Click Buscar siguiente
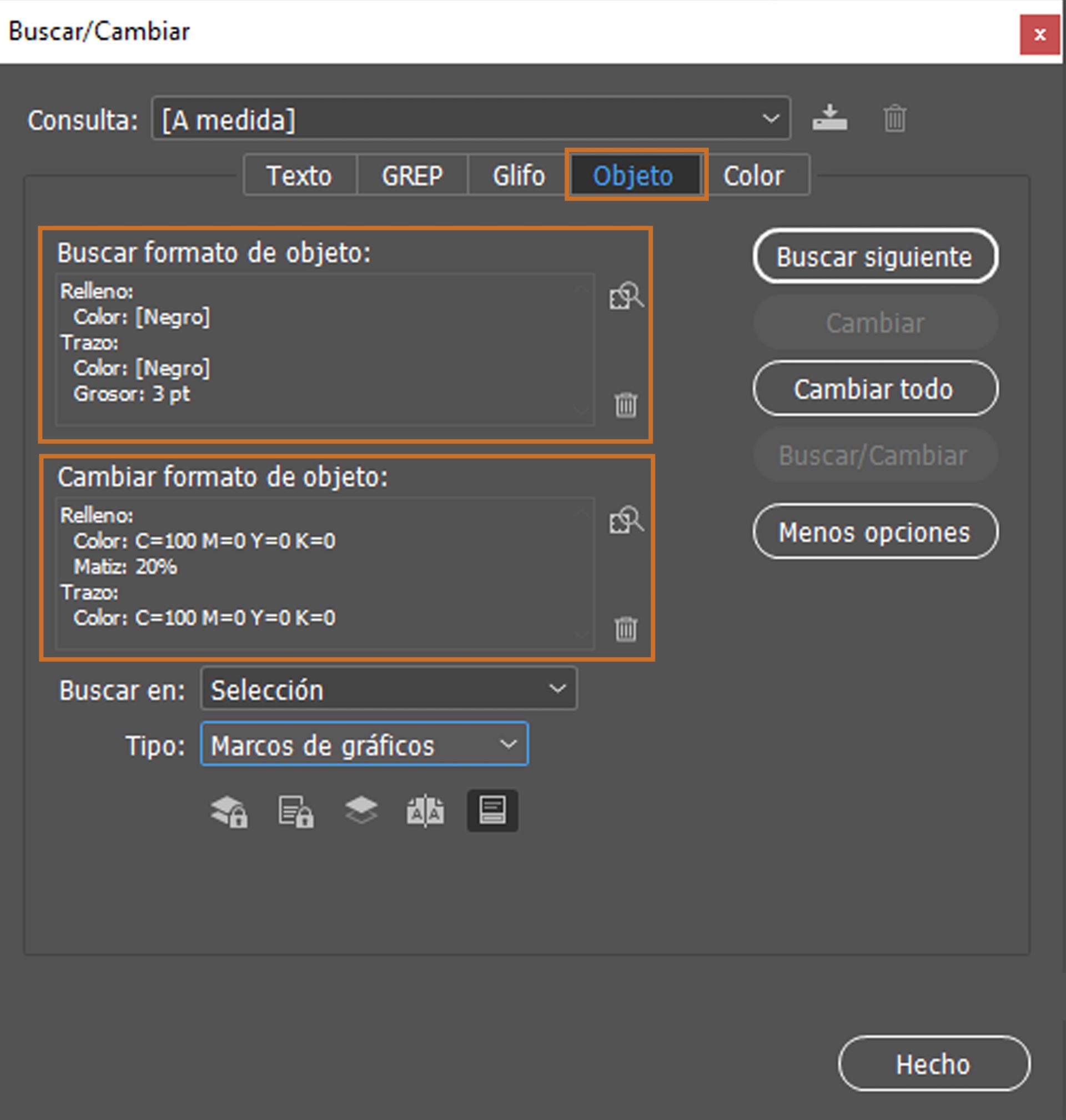The image size is (1066, 1120). point(874,257)
